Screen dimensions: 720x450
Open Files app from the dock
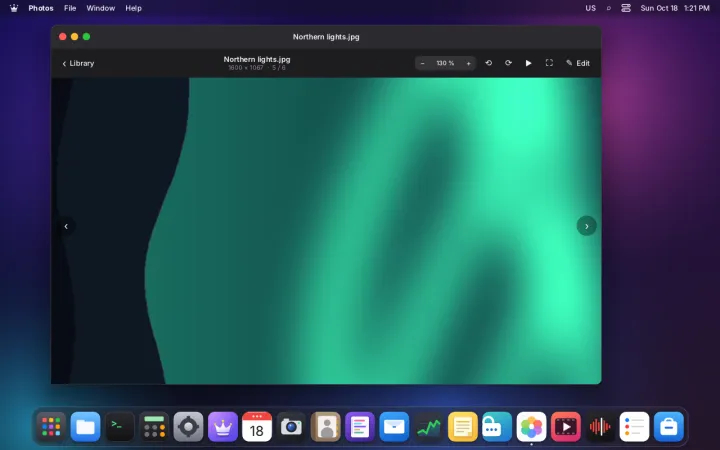(x=85, y=427)
